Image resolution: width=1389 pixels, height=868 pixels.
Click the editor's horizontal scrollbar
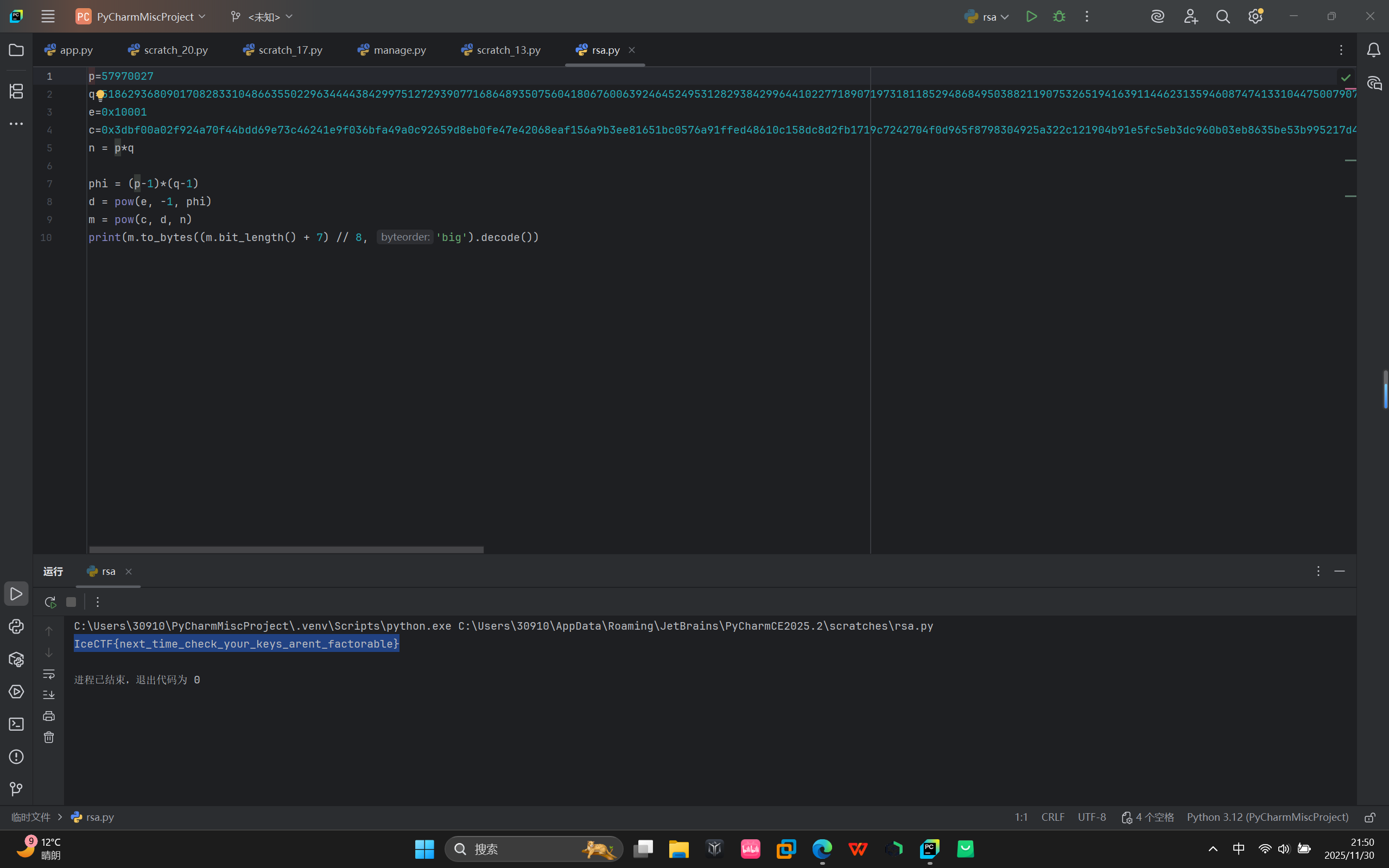(x=286, y=549)
